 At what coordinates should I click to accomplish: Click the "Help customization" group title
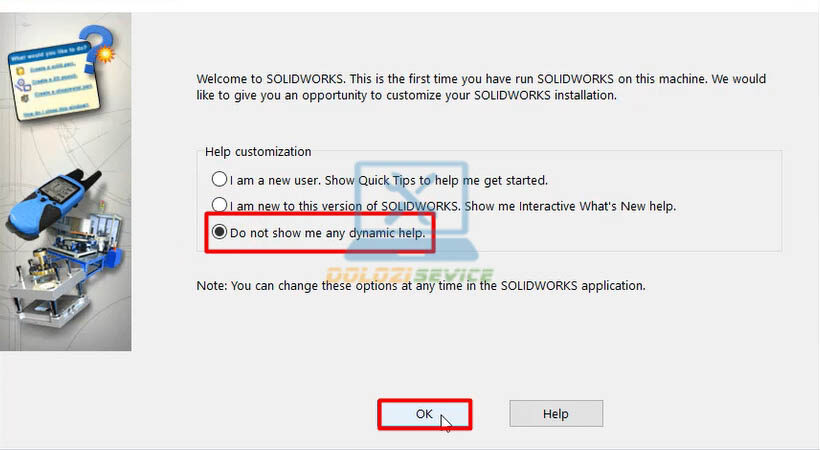click(258, 152)
